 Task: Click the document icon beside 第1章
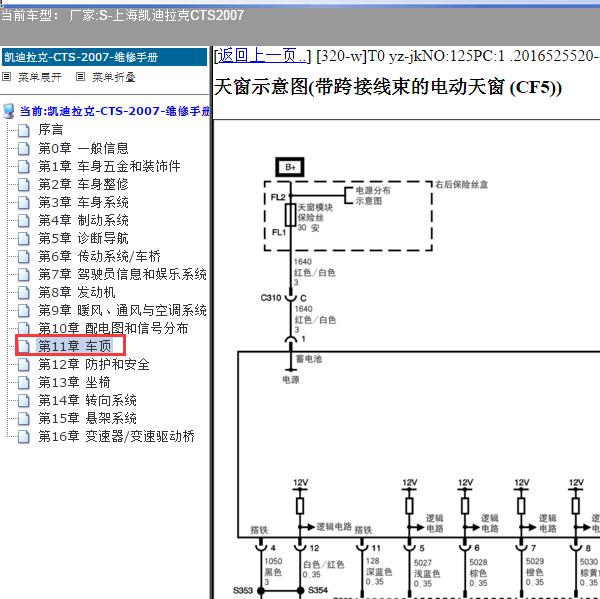point(24,167)
